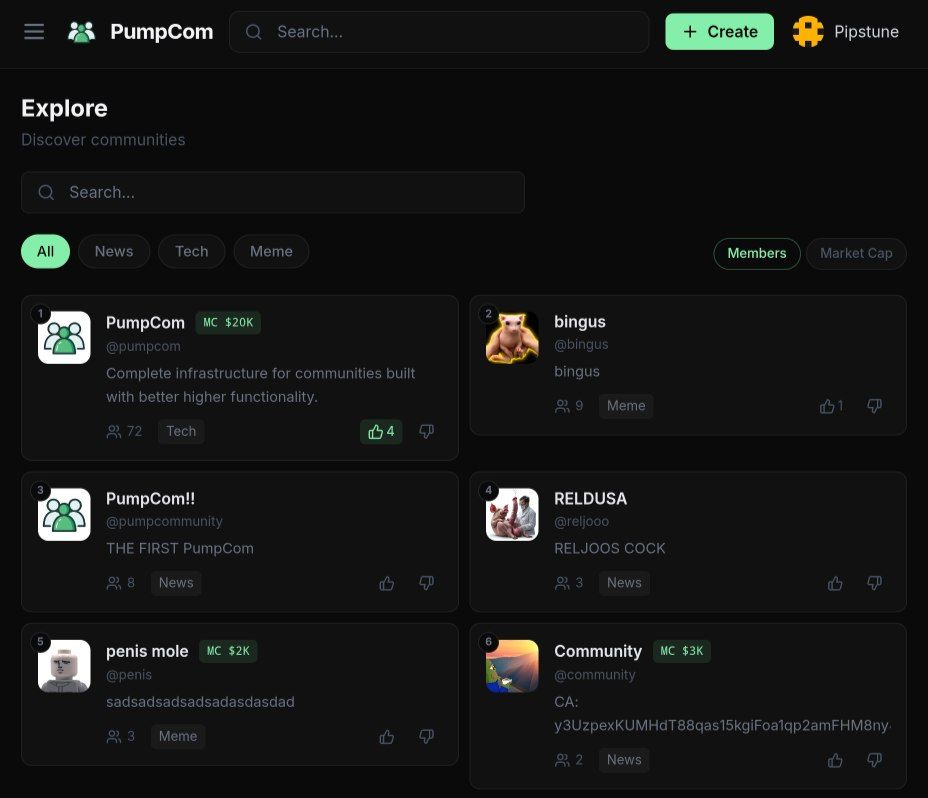
Task: Thumbs up the Community card
Action: pos(834,760)
